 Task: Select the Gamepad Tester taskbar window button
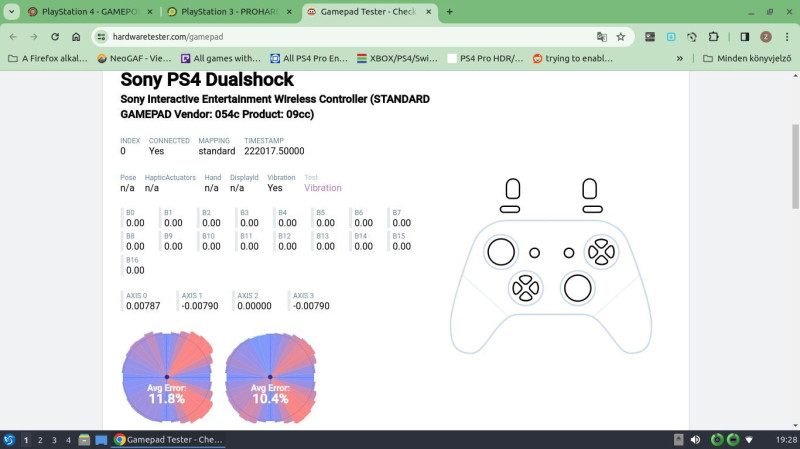pos(168,439)
